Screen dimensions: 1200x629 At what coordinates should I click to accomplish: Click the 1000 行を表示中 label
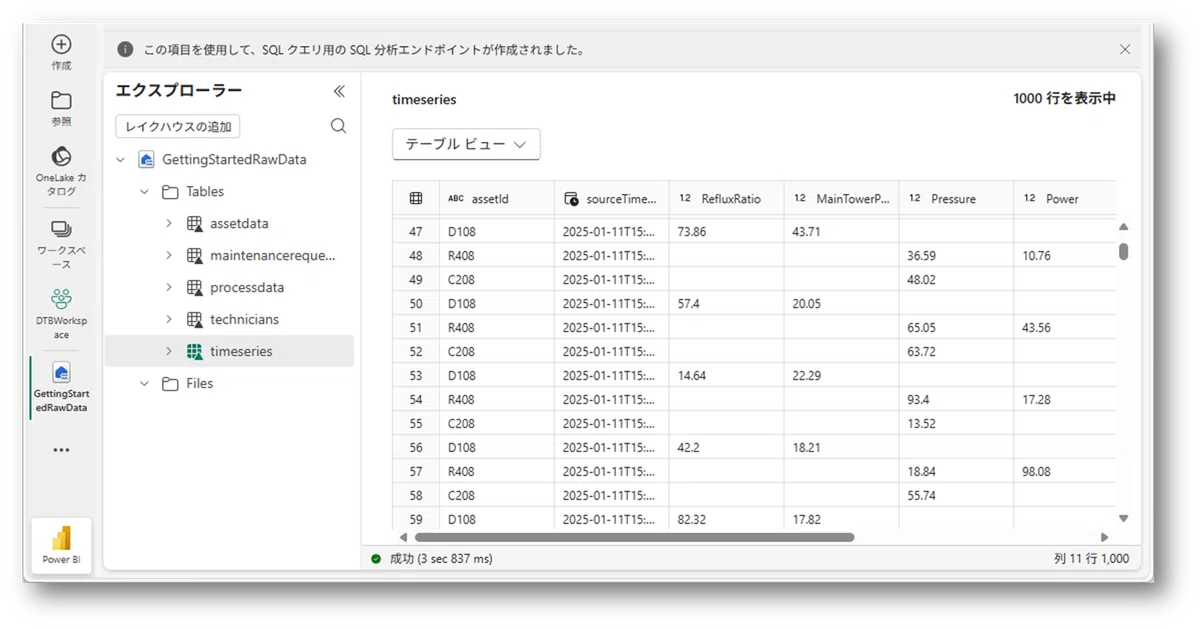coord(1064,98)
